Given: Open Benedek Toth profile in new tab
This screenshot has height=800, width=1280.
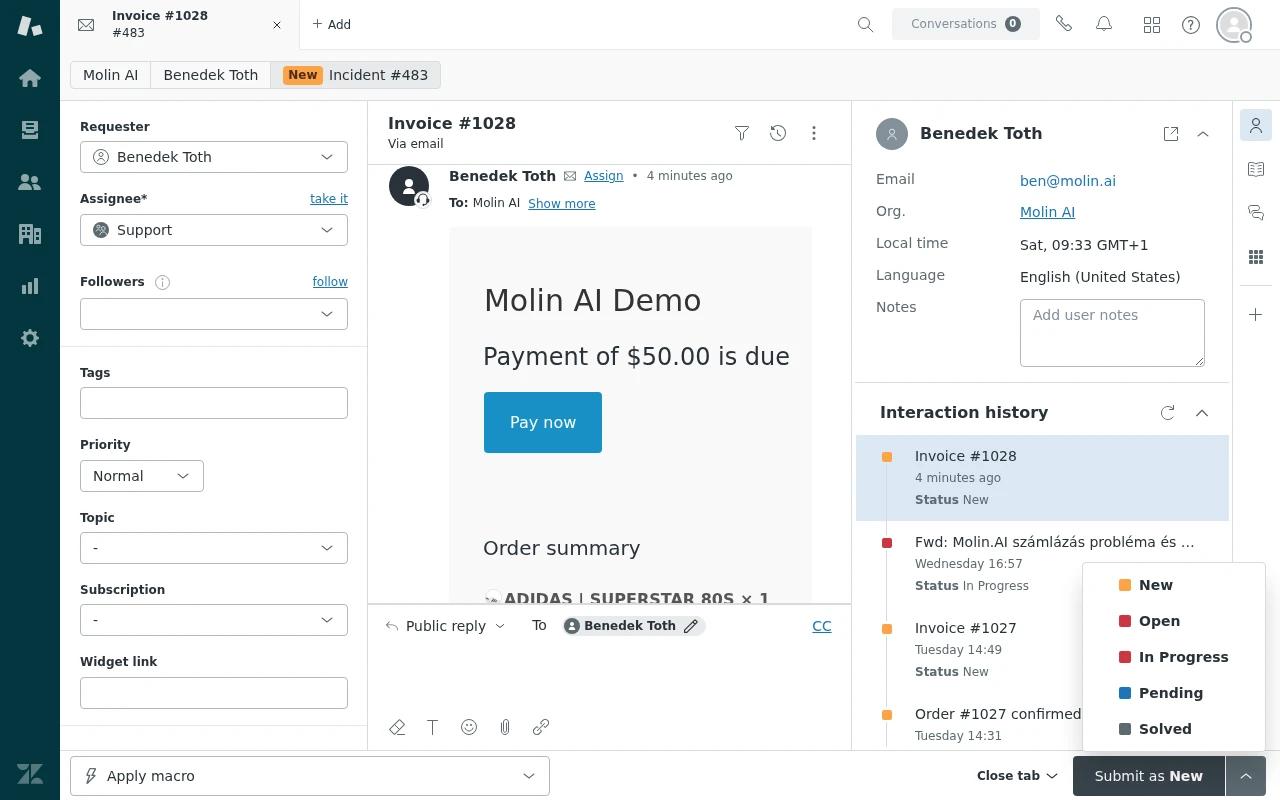Looking at the screenshot, I should tap(1171, 134).
